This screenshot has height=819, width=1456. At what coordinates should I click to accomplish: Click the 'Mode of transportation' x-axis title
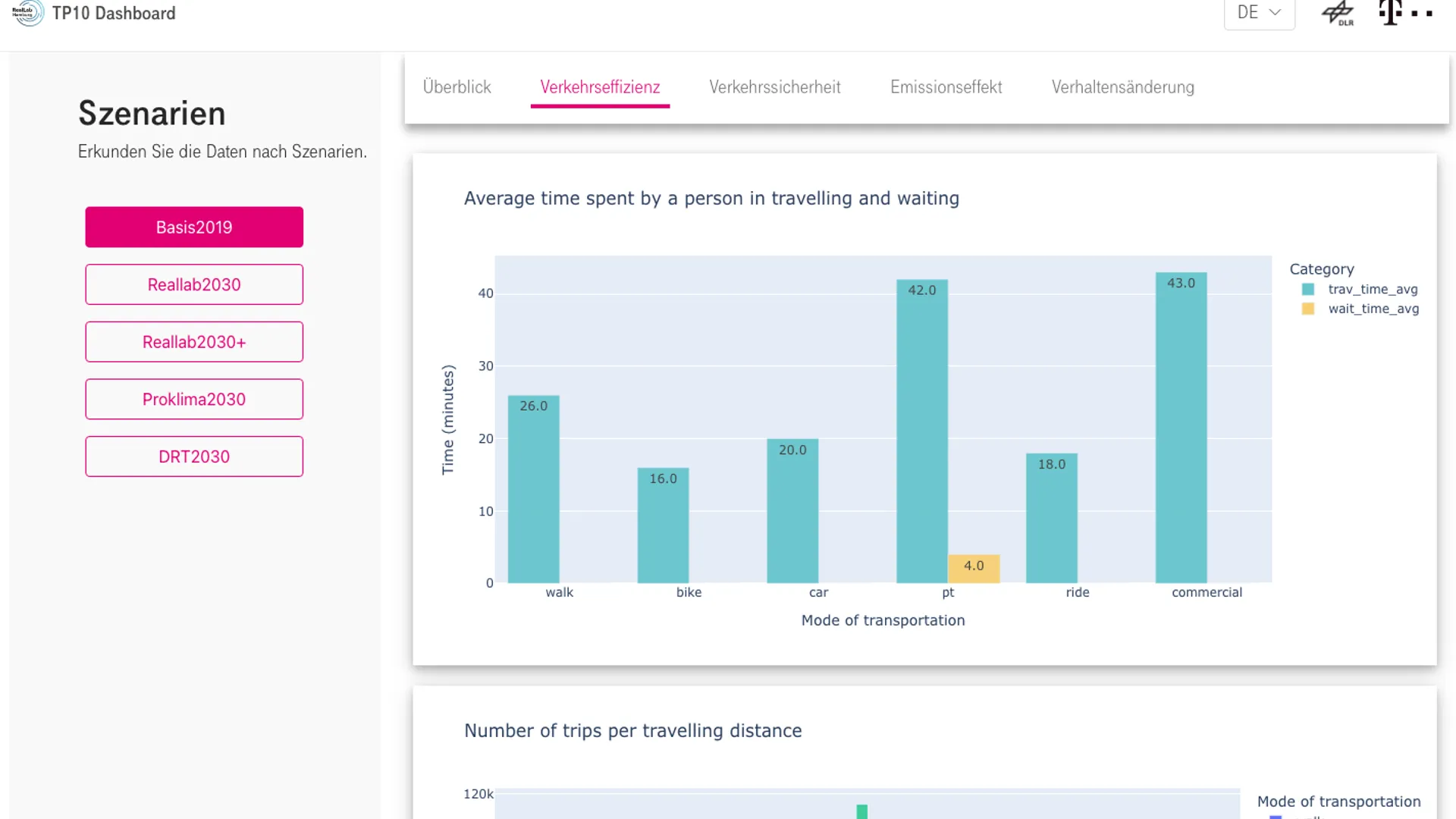pyautogui.click(x=883, y=620)
